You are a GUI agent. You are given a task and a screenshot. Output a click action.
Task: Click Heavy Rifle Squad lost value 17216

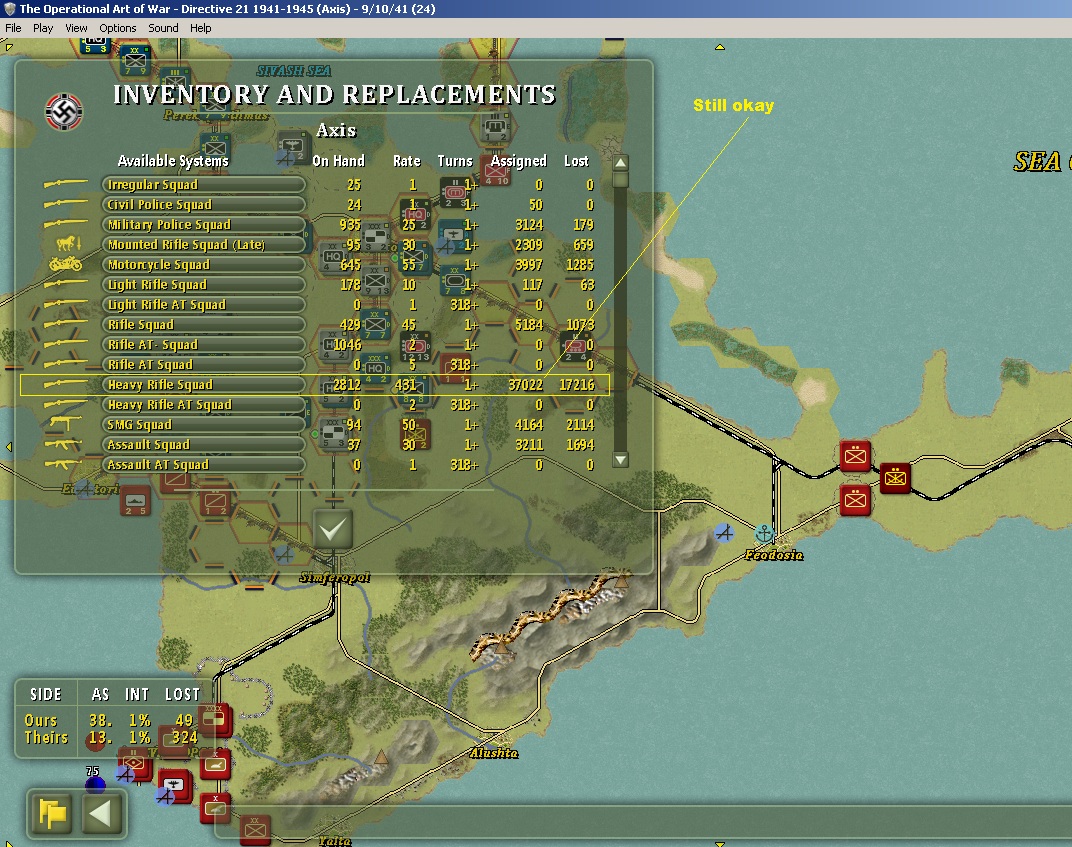coord(576,384)
